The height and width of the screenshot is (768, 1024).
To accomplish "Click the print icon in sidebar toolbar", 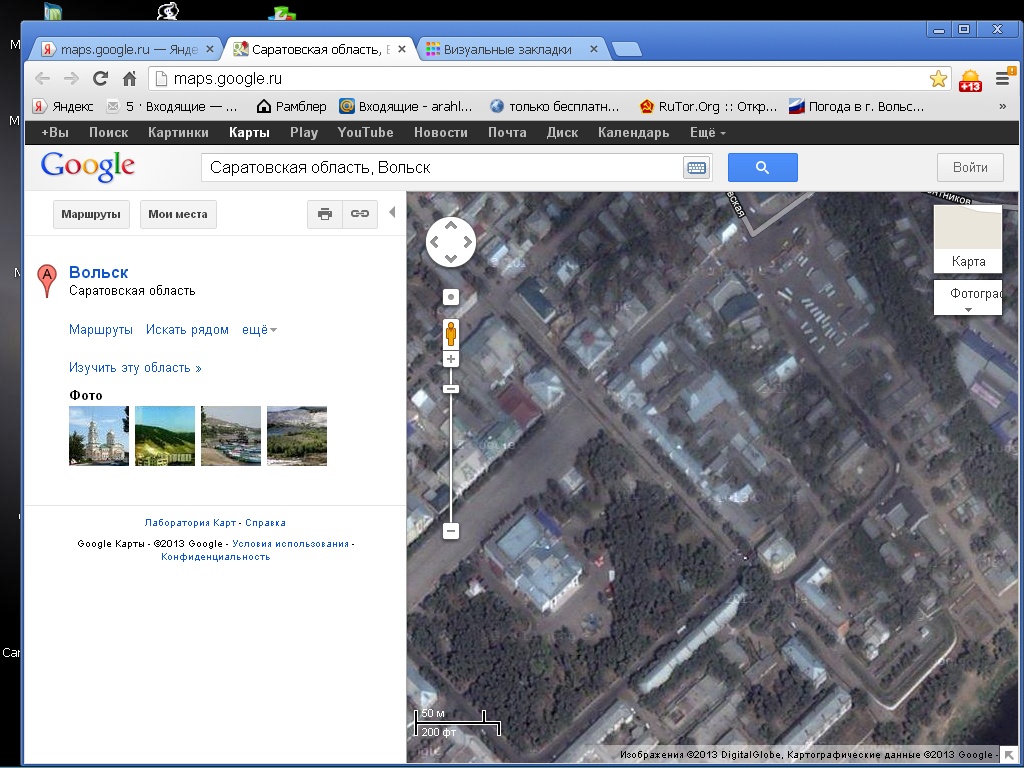I will [324, 214].
